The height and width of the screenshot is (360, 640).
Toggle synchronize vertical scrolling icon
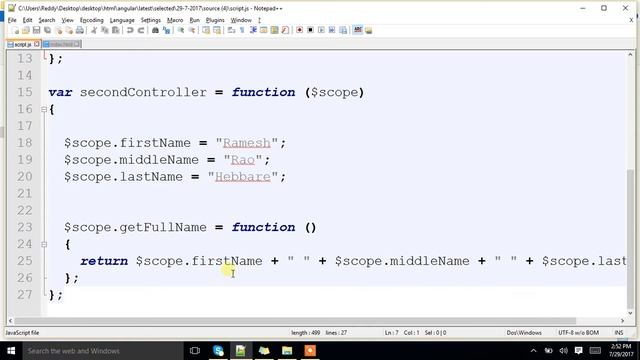click(206, 30)
